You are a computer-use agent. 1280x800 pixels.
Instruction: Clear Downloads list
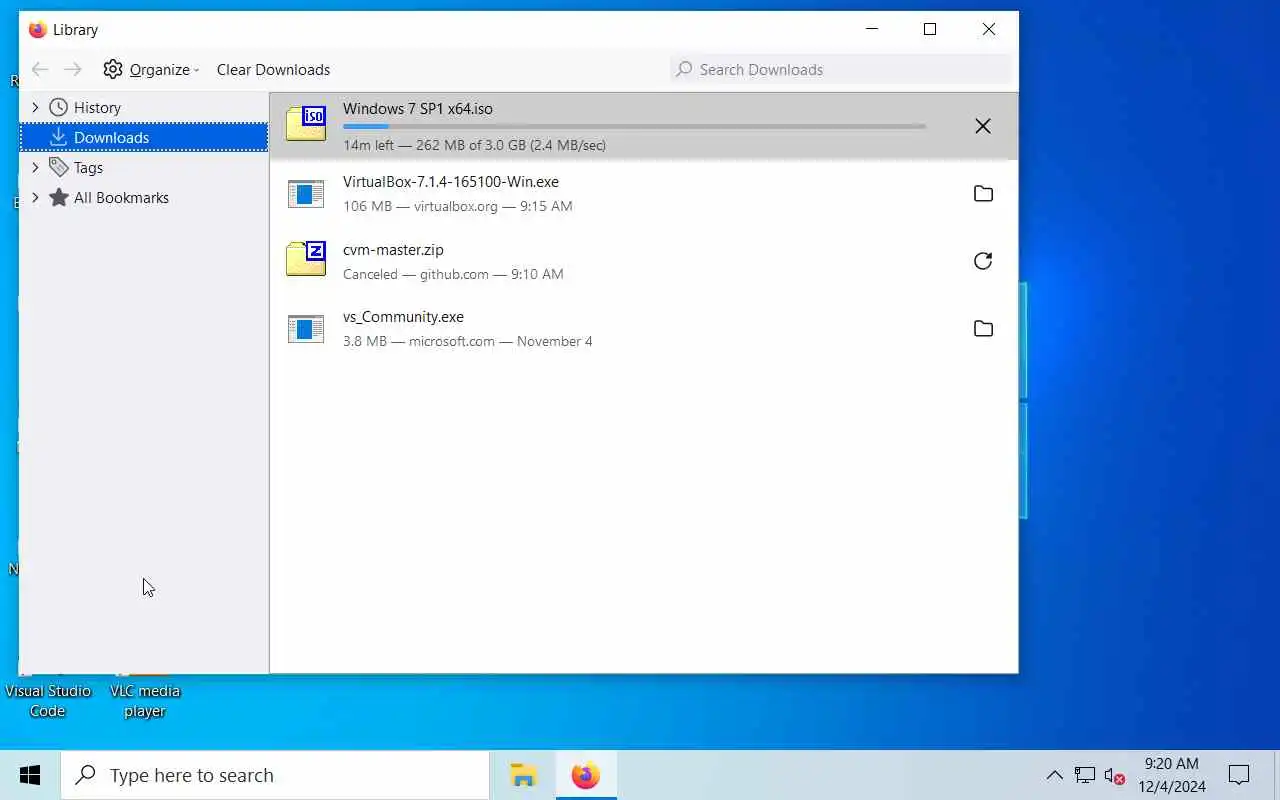tap(273, 69)
